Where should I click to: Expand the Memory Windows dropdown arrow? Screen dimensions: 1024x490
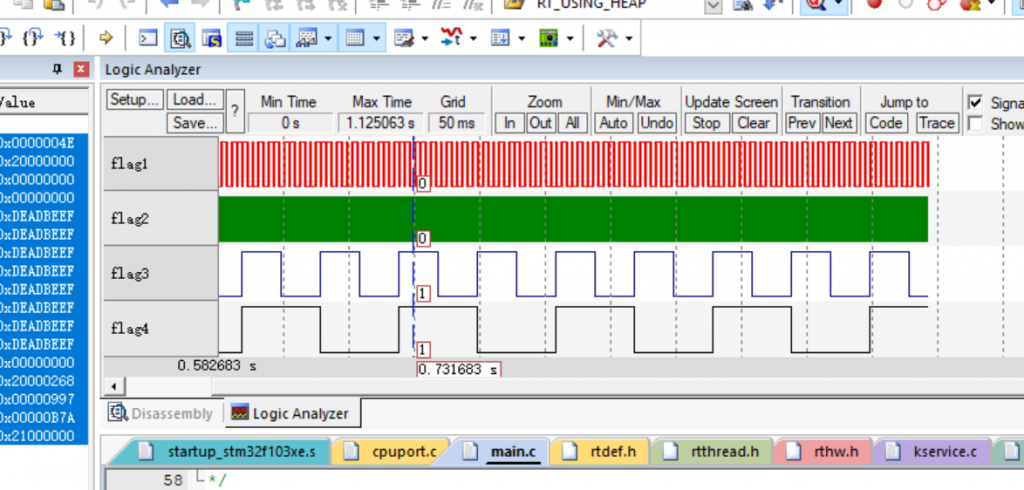[x=376, y=39]
